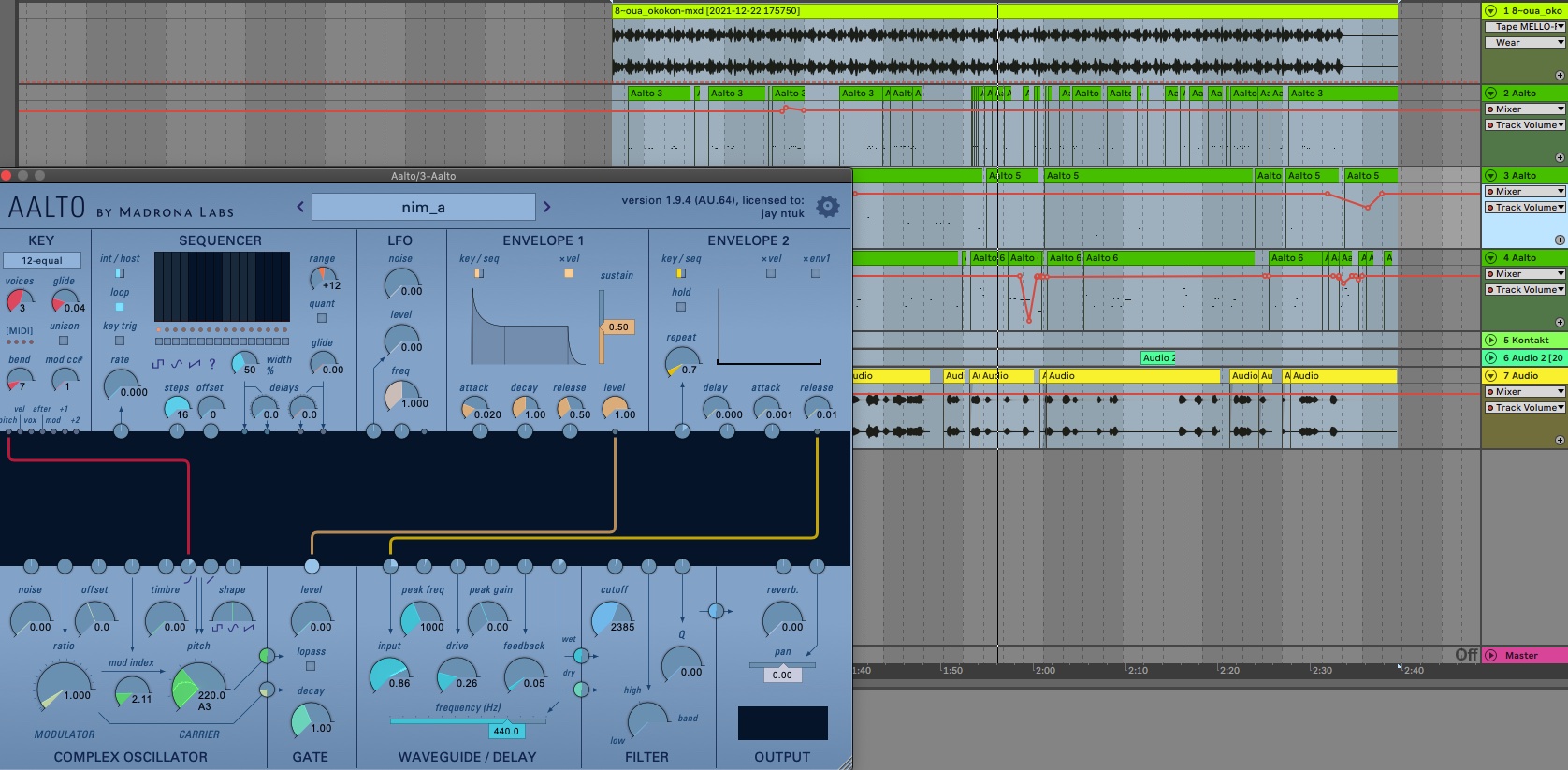Click output oscilloscope display
1568x770 pixels.
(x=782, y=723)
